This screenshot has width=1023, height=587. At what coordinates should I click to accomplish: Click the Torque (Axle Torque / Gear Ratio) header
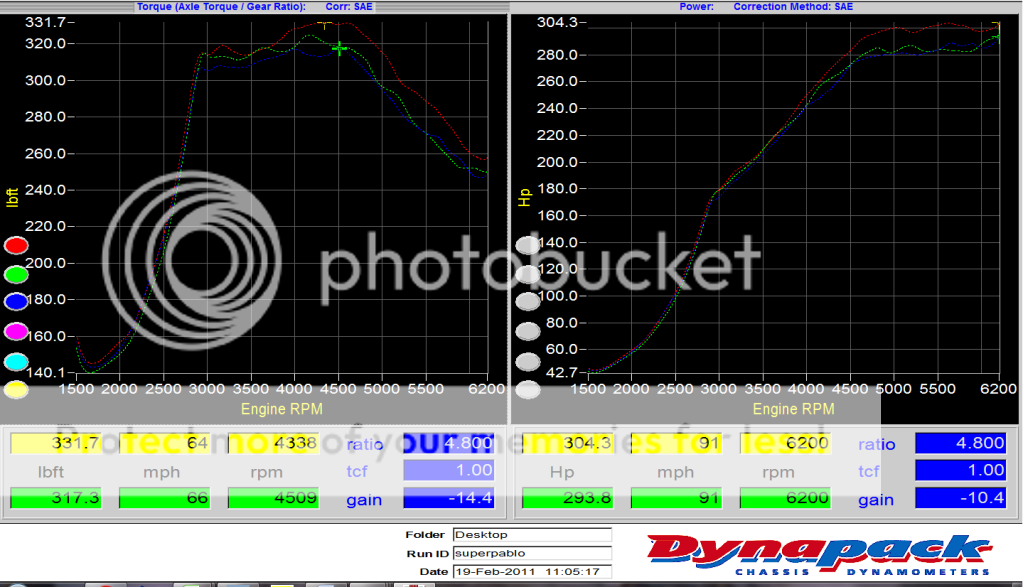(x=219, y=6)
